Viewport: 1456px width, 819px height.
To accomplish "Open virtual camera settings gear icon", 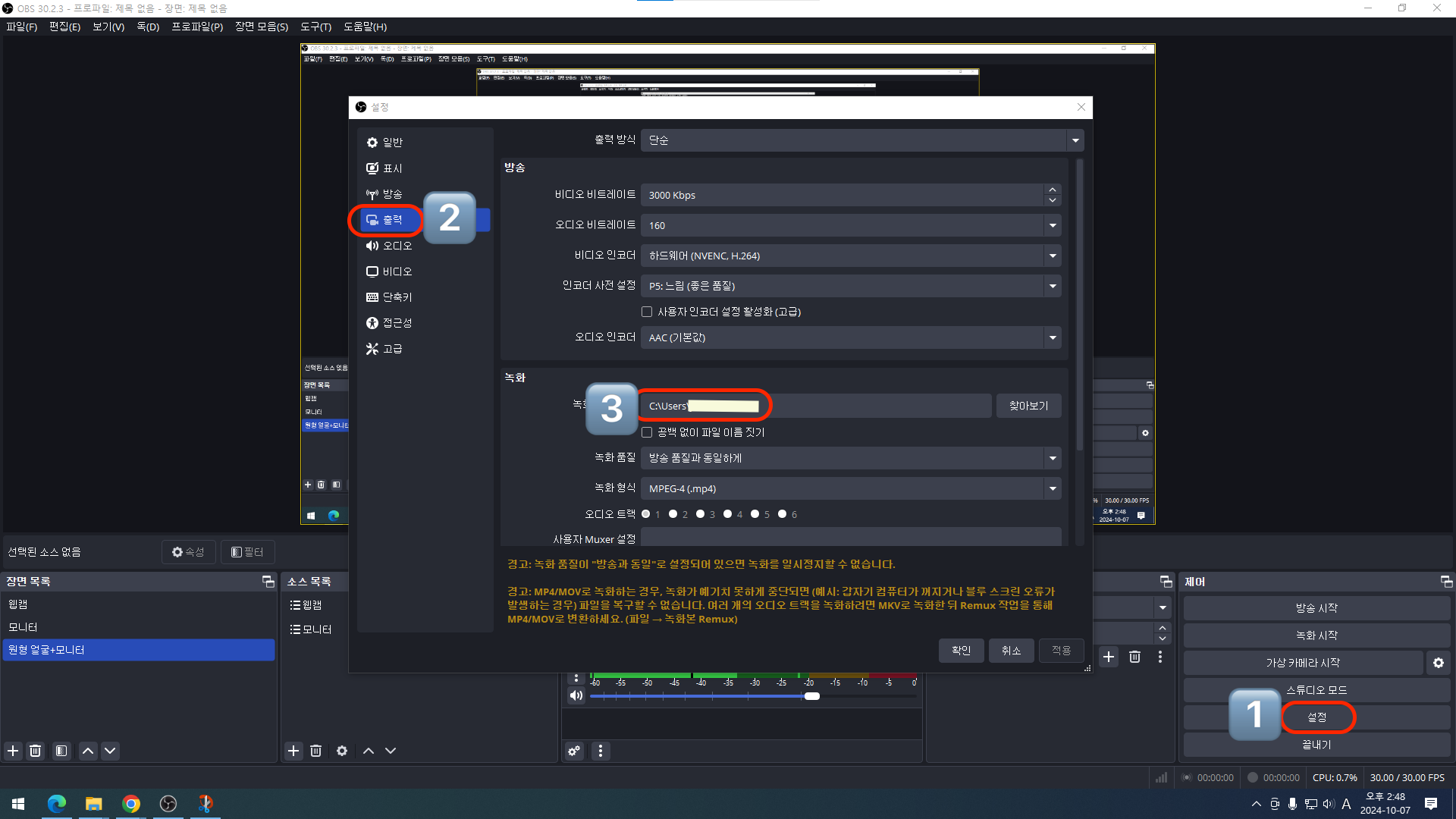I will point(1439,663).
